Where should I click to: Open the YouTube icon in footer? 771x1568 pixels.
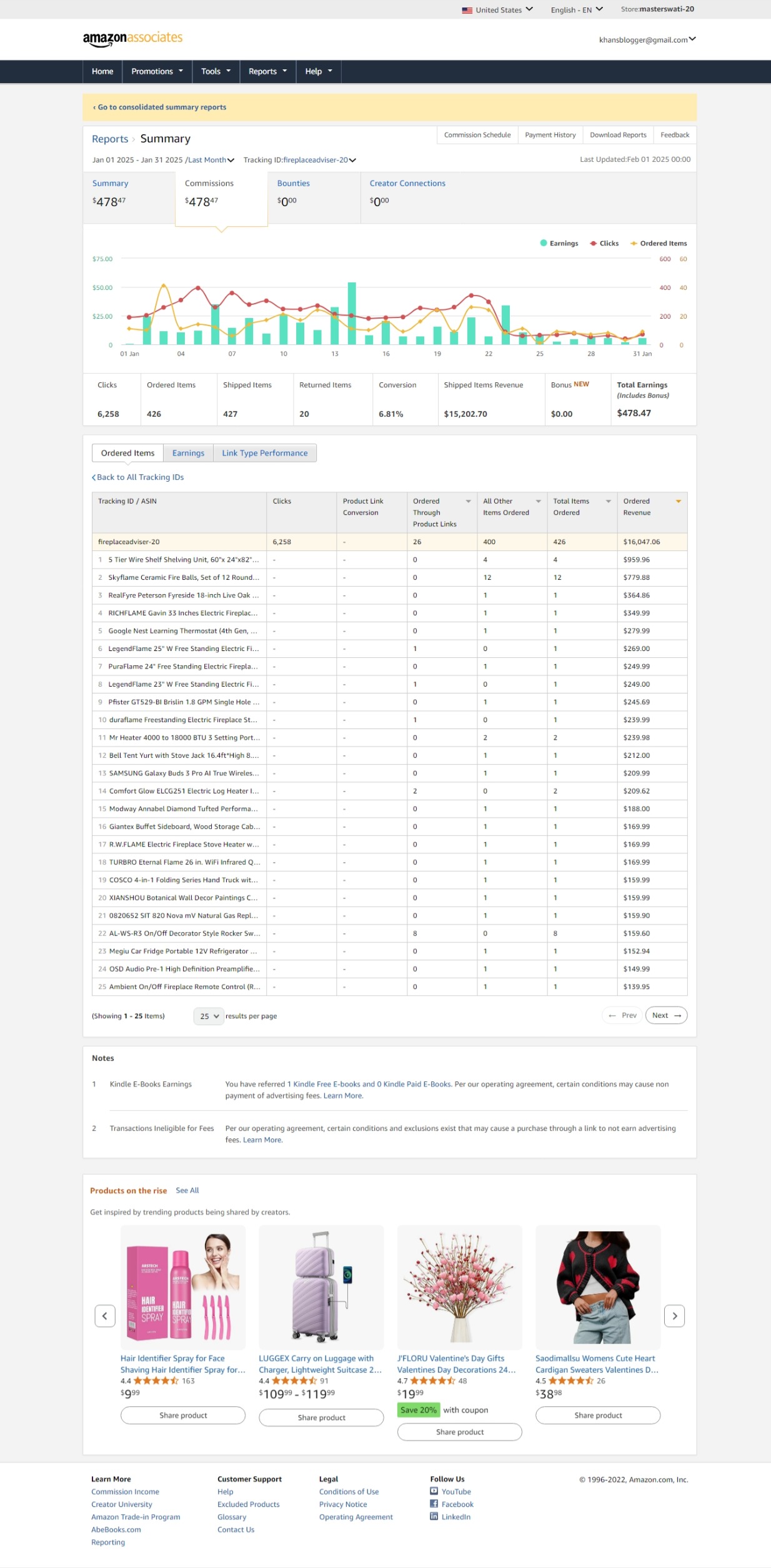[x=434, y=1491]
